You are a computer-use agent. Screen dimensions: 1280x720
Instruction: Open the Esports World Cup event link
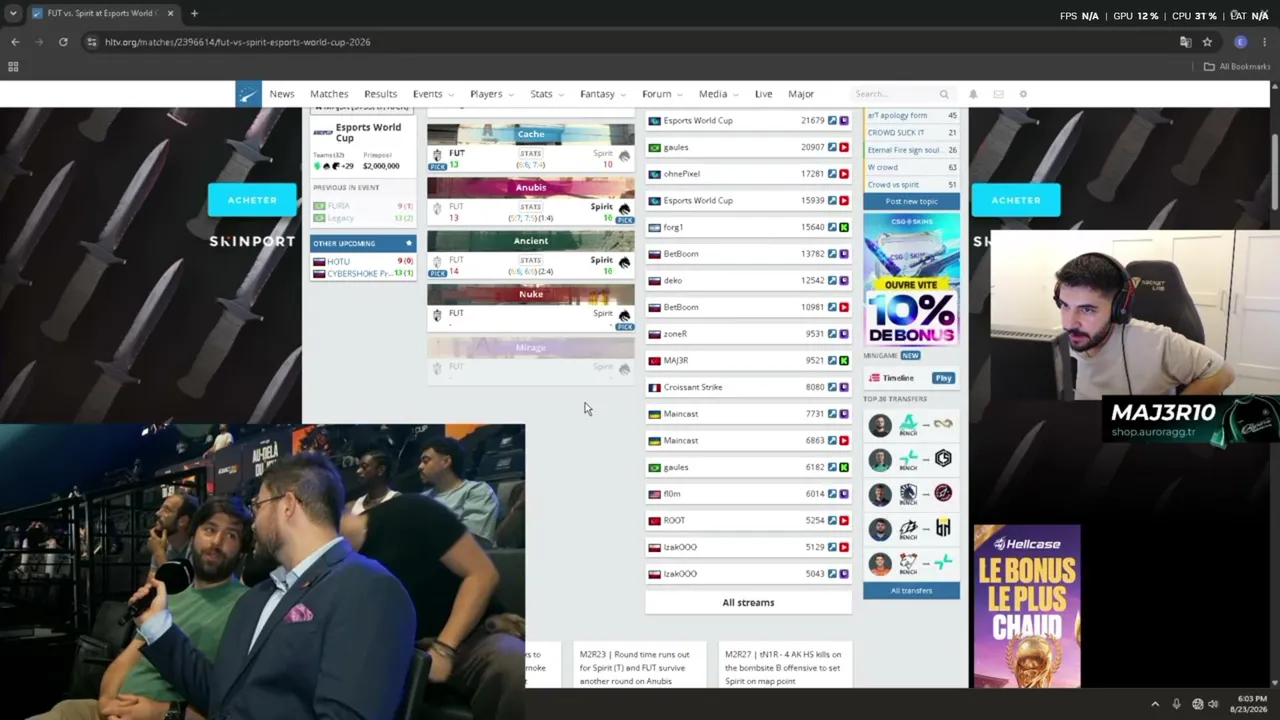point(368,132)
